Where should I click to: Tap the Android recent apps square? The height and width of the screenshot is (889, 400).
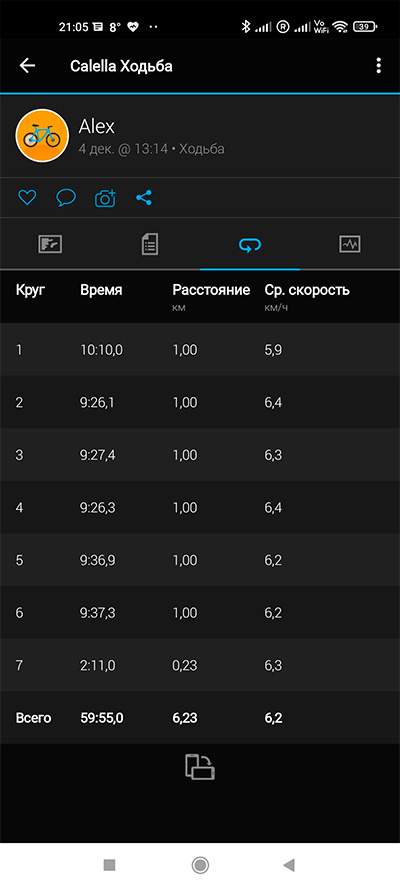click(109, 865)
